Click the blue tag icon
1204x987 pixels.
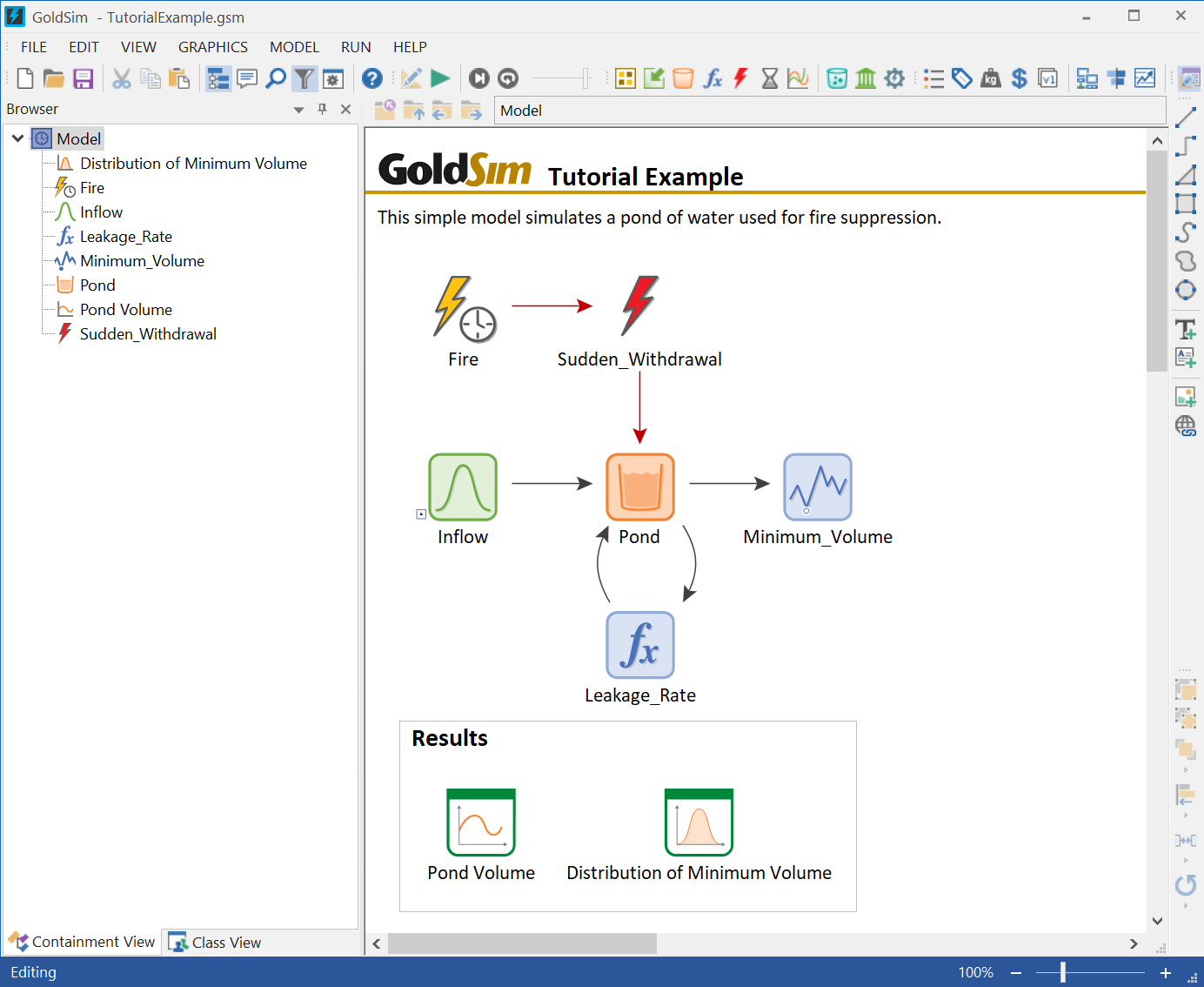[962, 78]
